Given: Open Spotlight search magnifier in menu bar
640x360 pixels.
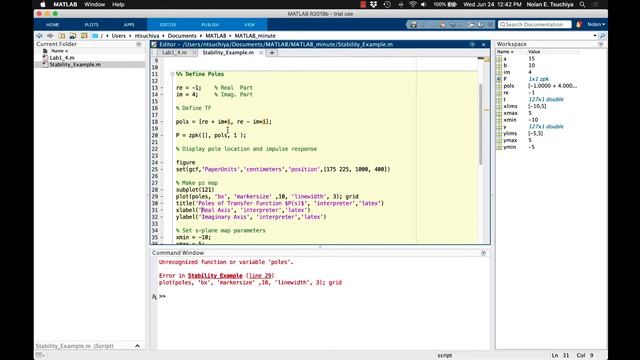Looking at the screenshot, I should [582, 4].
